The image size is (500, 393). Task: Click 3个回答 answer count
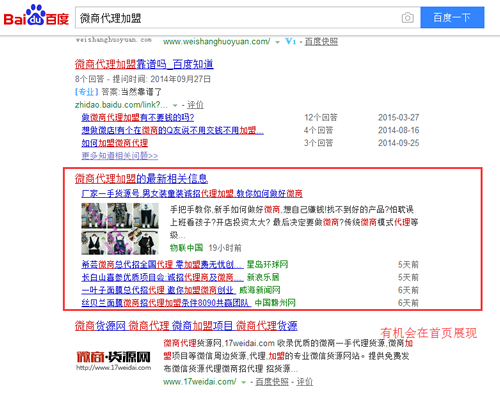318,143
